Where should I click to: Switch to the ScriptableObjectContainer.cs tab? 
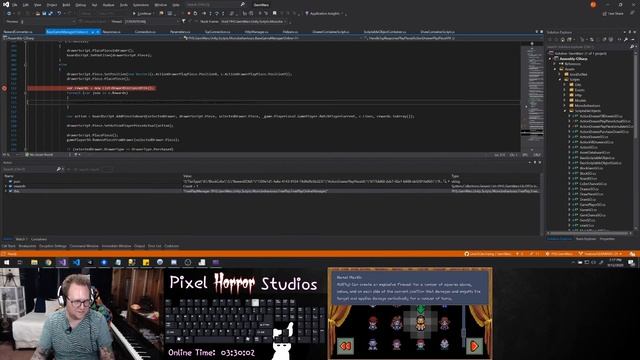click(x=384, y=32)
